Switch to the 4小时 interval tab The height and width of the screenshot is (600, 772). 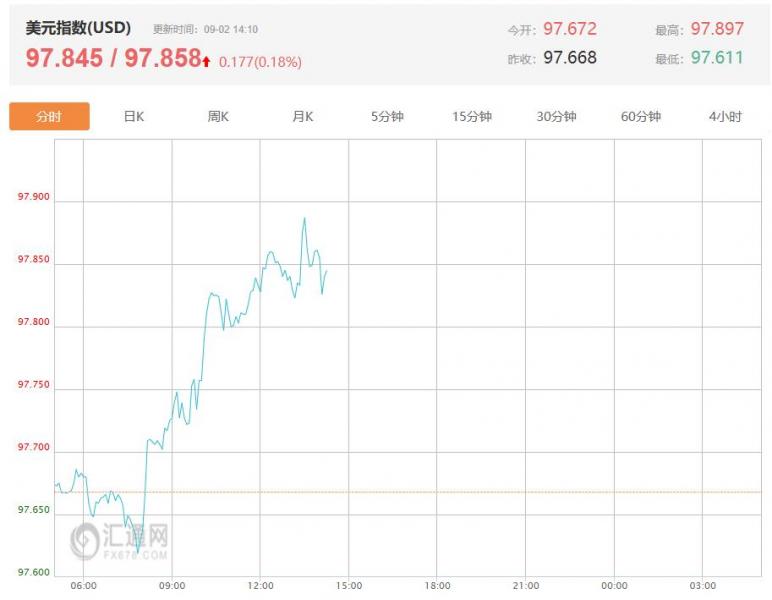coord(725,116)
